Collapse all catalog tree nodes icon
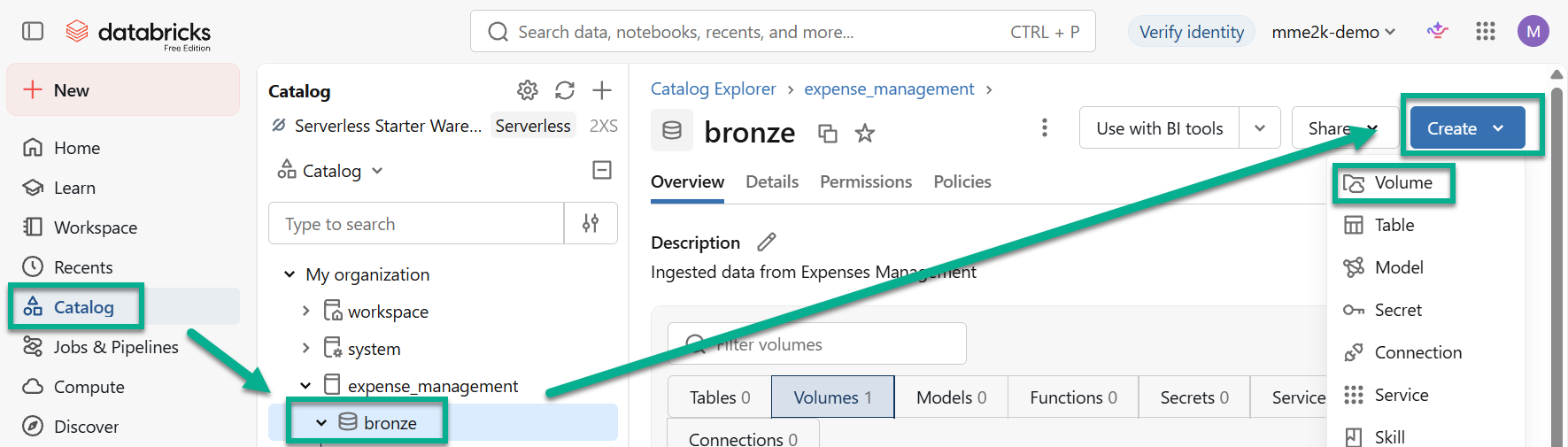The width and height of the screenshot is (1568, 447). pos(602,170)
